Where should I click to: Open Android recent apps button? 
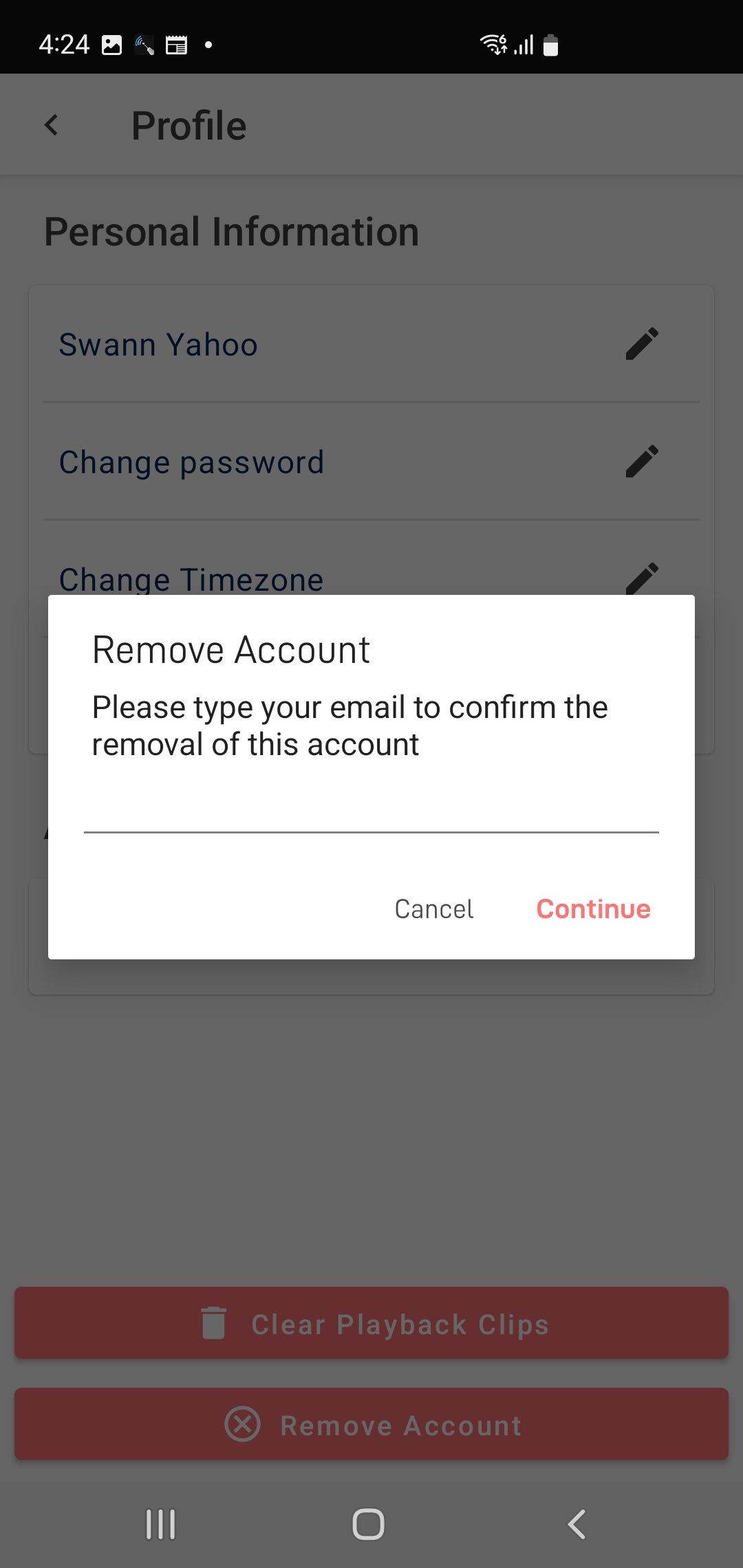click(161, 1524)
